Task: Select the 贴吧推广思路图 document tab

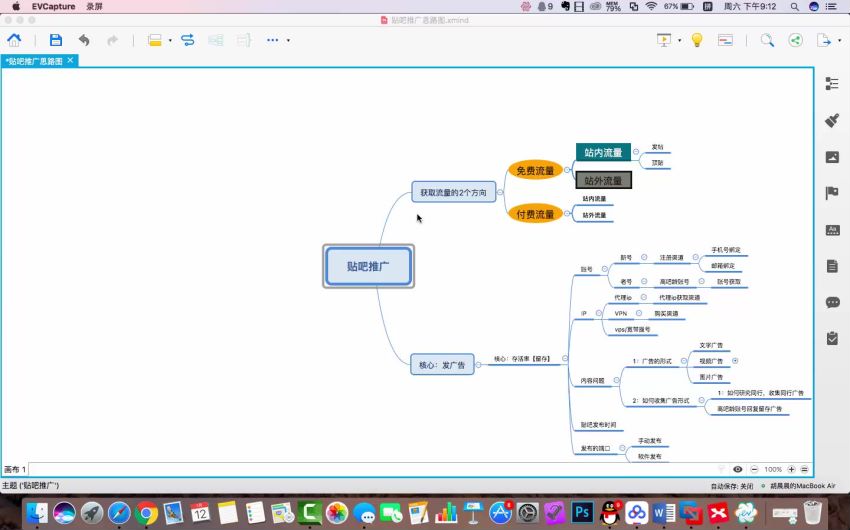Action: pos(38,60)
